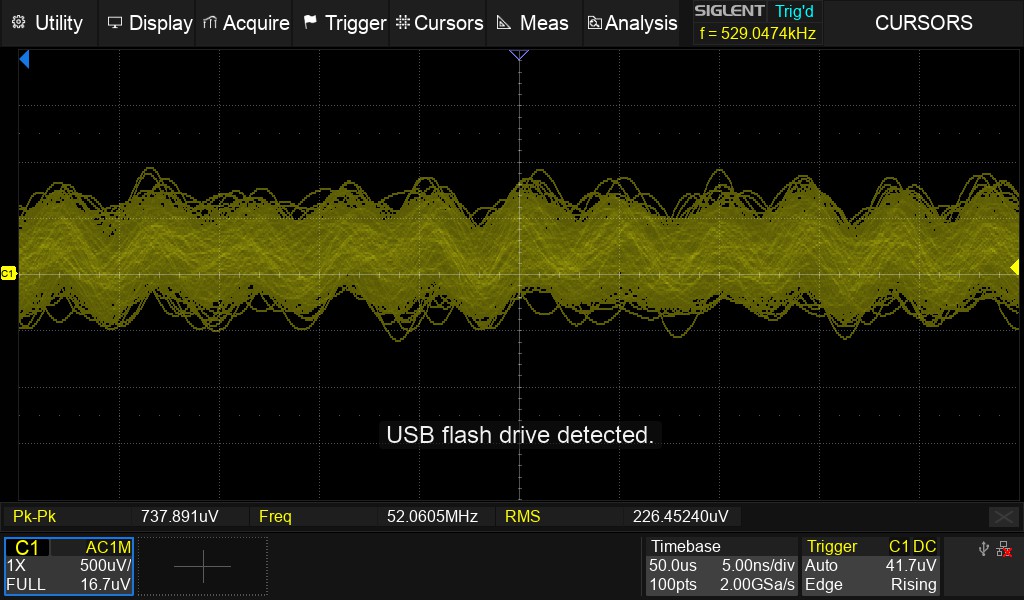Click the Trig'd trigger status indicator
The height and width of the screenshot is (600, 1024).
click(x=794, y=12)
